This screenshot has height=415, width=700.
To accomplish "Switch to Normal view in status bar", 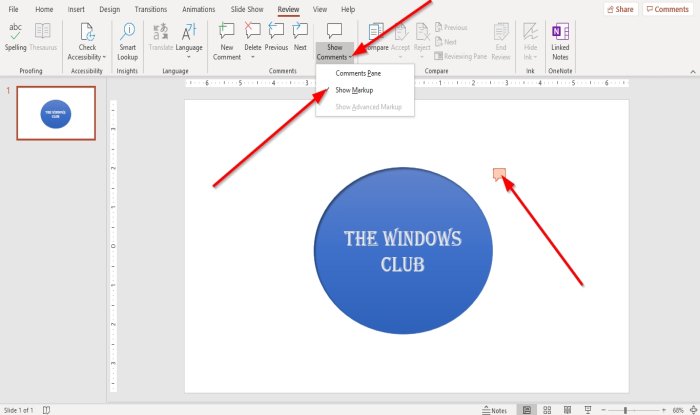I will pos(527,410).
